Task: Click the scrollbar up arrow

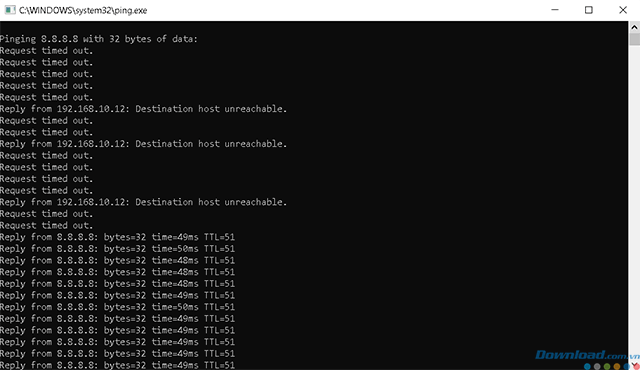Action: click(x=634, y=27)
